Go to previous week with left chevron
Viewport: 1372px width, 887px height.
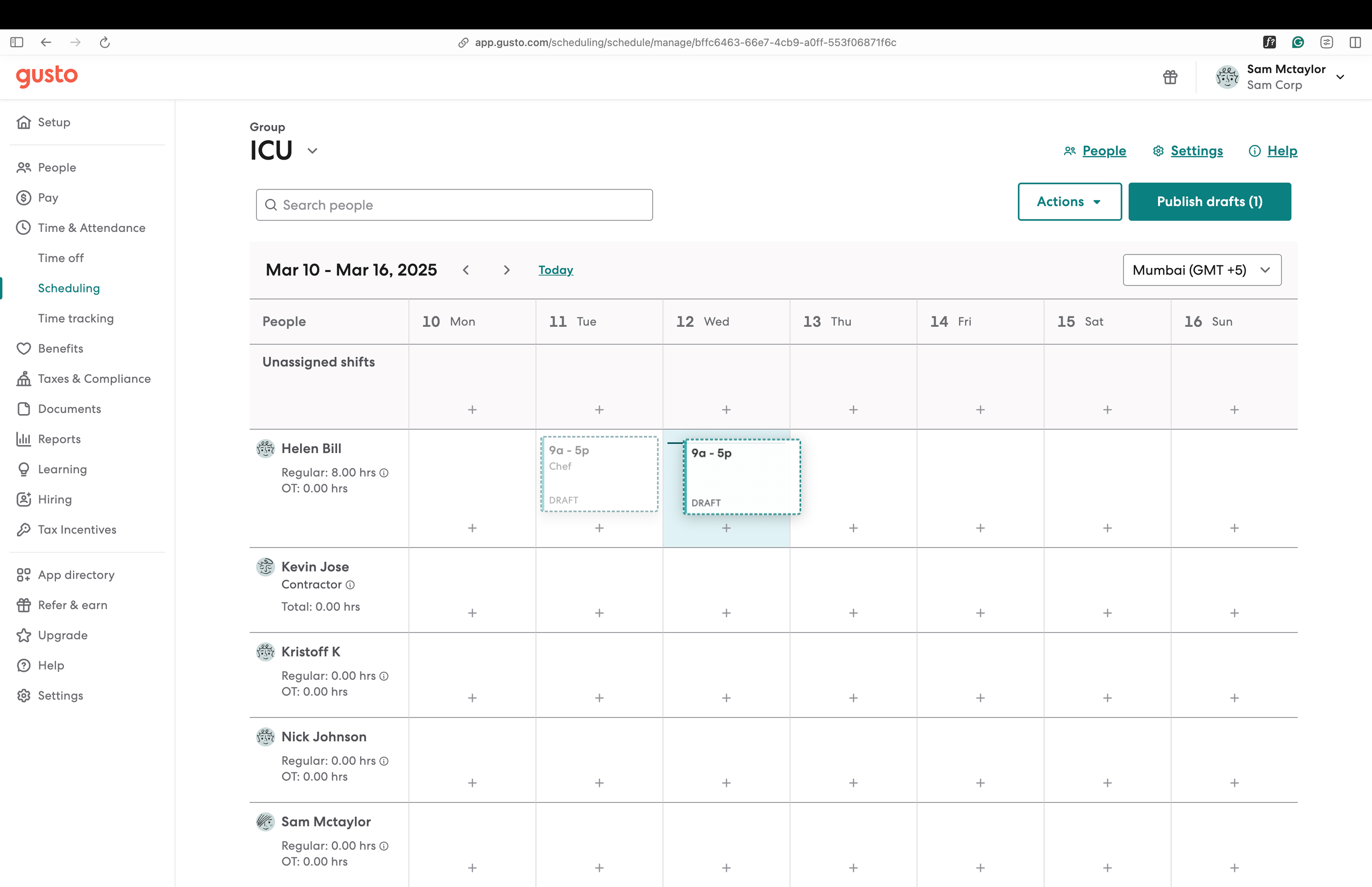[466, 270]
